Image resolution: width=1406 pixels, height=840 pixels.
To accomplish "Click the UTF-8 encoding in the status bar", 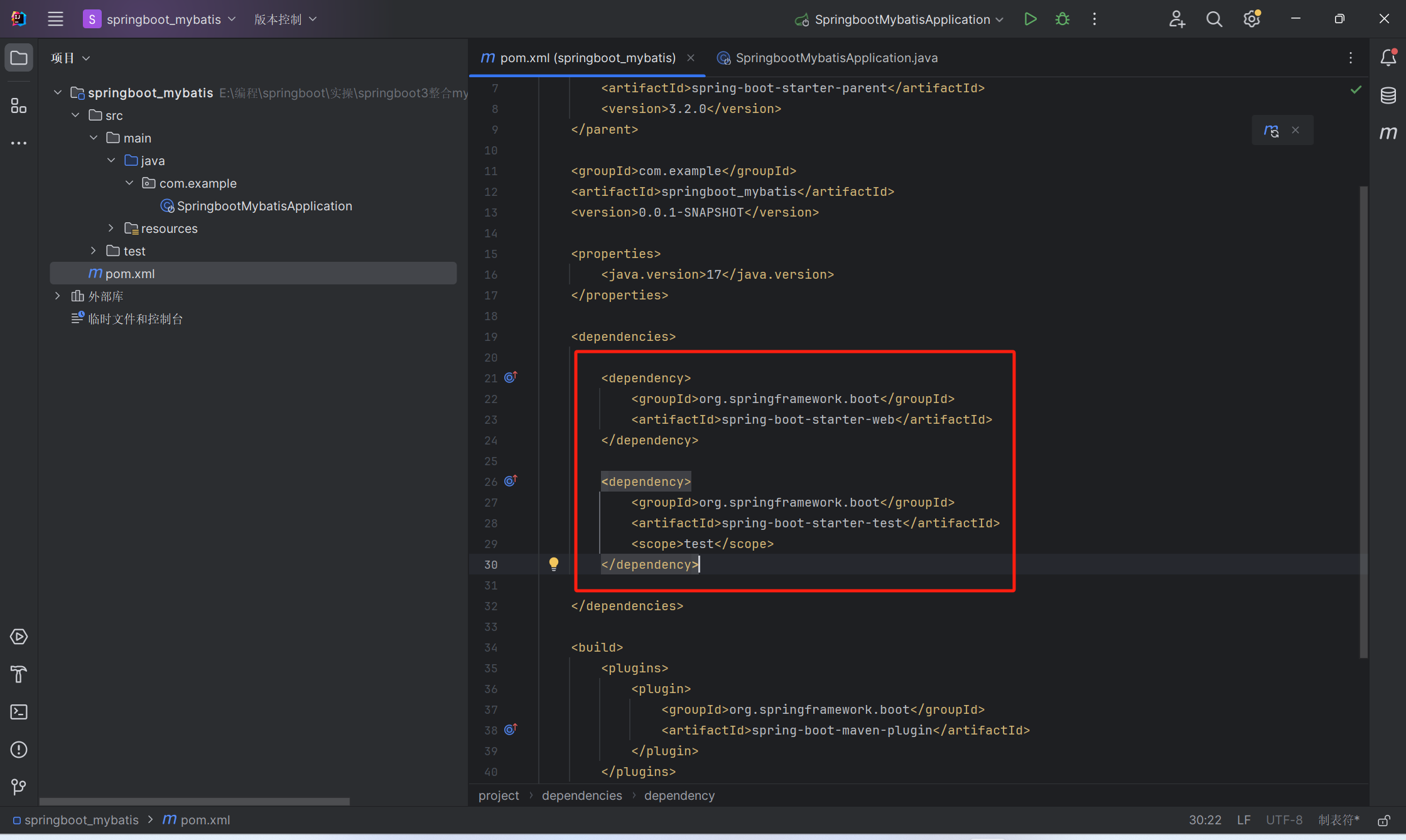I will [x=1284, y=820].
